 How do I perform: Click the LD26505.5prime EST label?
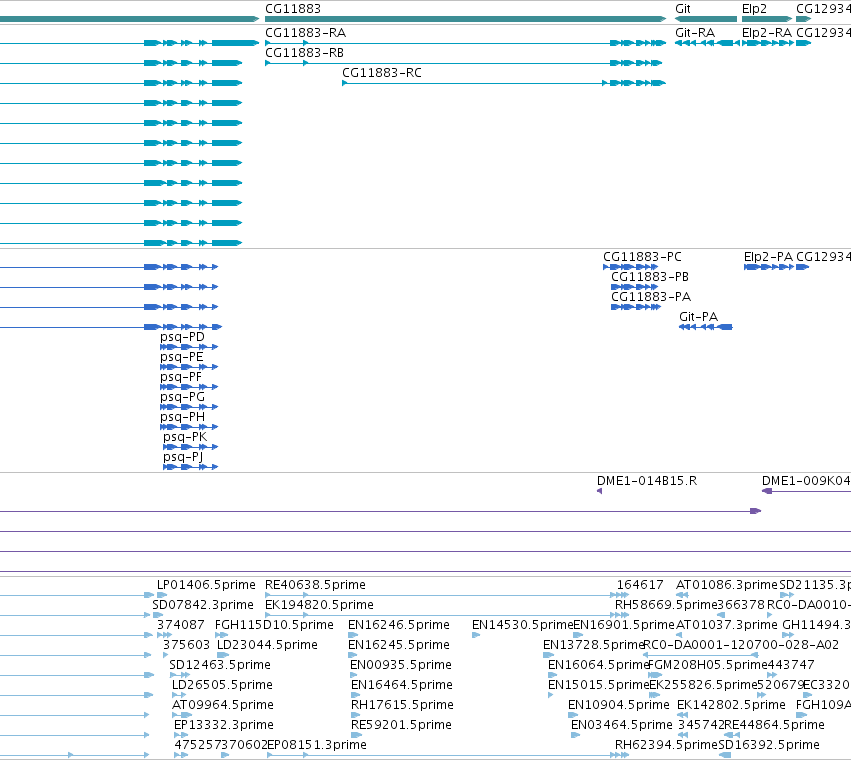[222, 685]
